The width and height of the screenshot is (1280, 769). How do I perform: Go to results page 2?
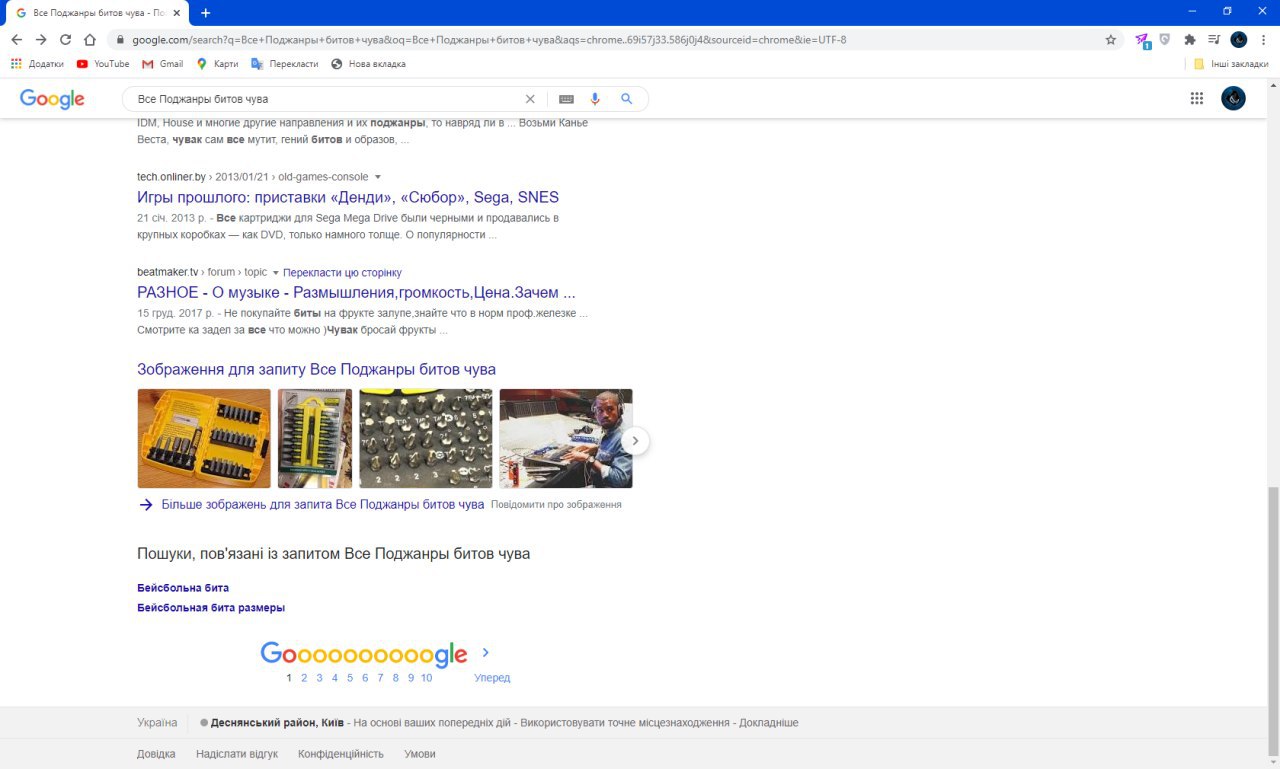point(304,678)
